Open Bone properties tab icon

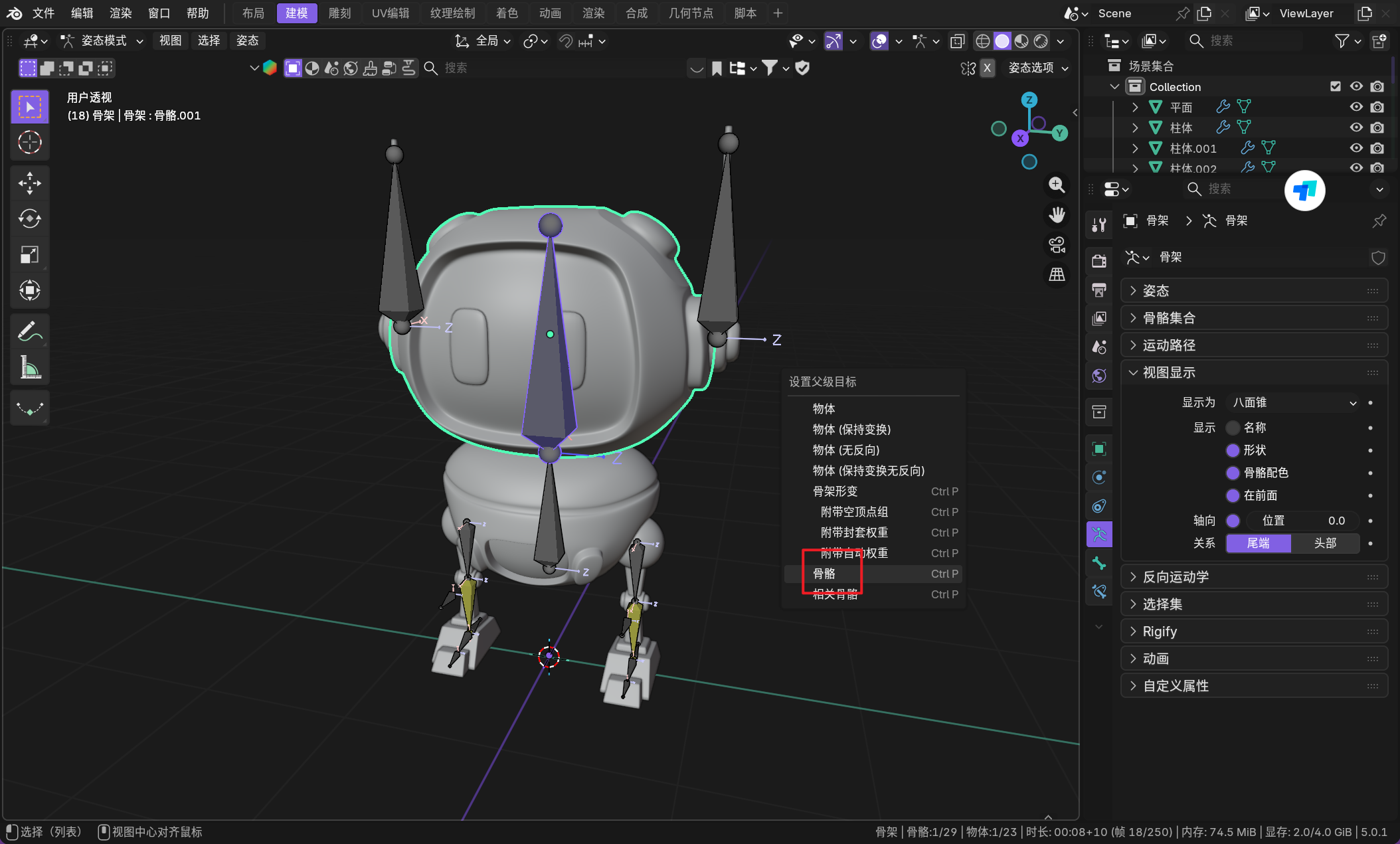tap(1099, 563)
